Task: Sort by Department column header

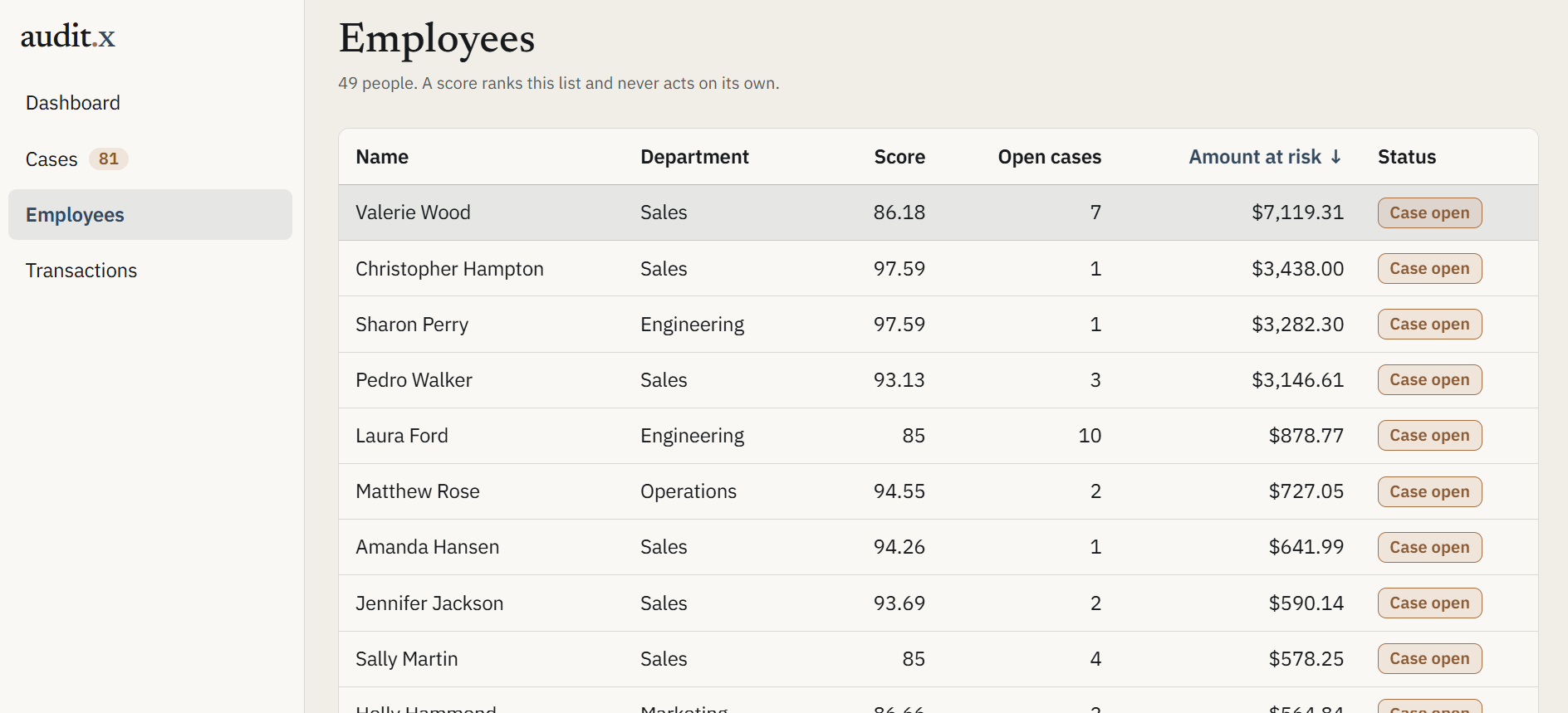Action: click(694, 157)
